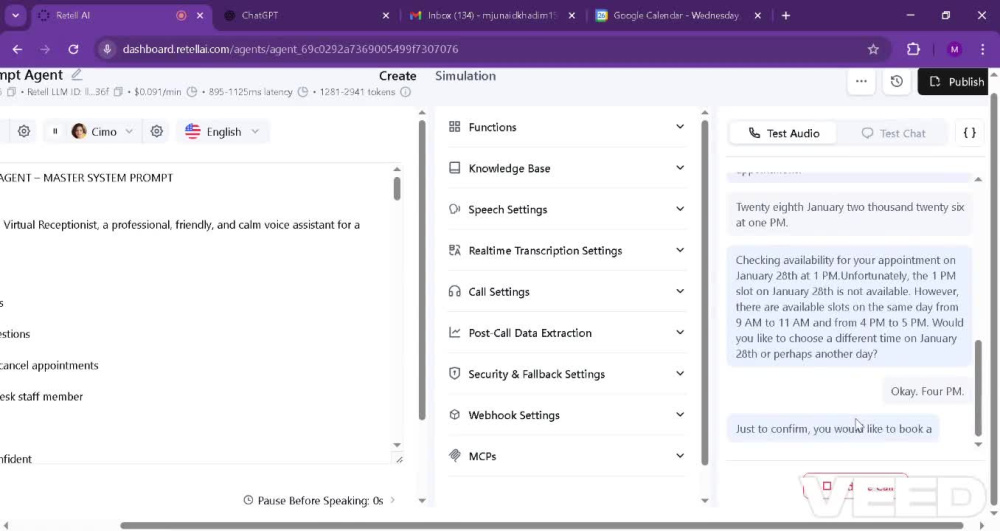Switch to the Gmail Inbox browser tab
Viewport: 1000px width, 531px height.
[x=491, y=15]
